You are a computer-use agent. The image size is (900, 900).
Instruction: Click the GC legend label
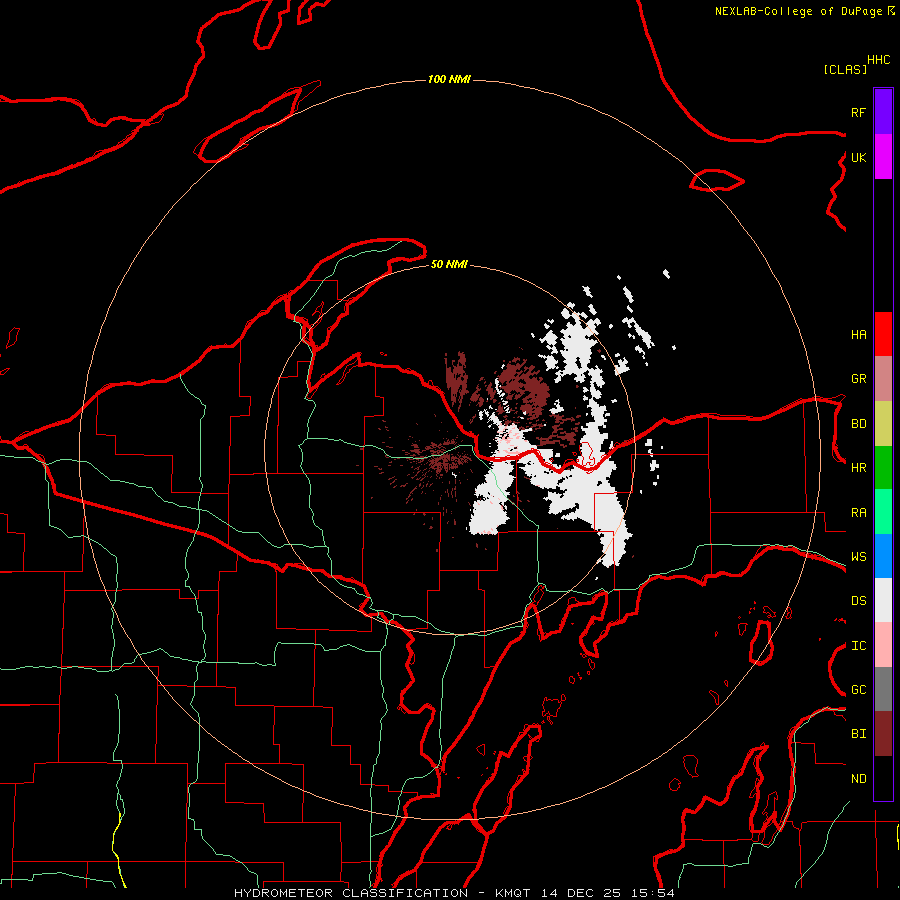click(859, 690)
